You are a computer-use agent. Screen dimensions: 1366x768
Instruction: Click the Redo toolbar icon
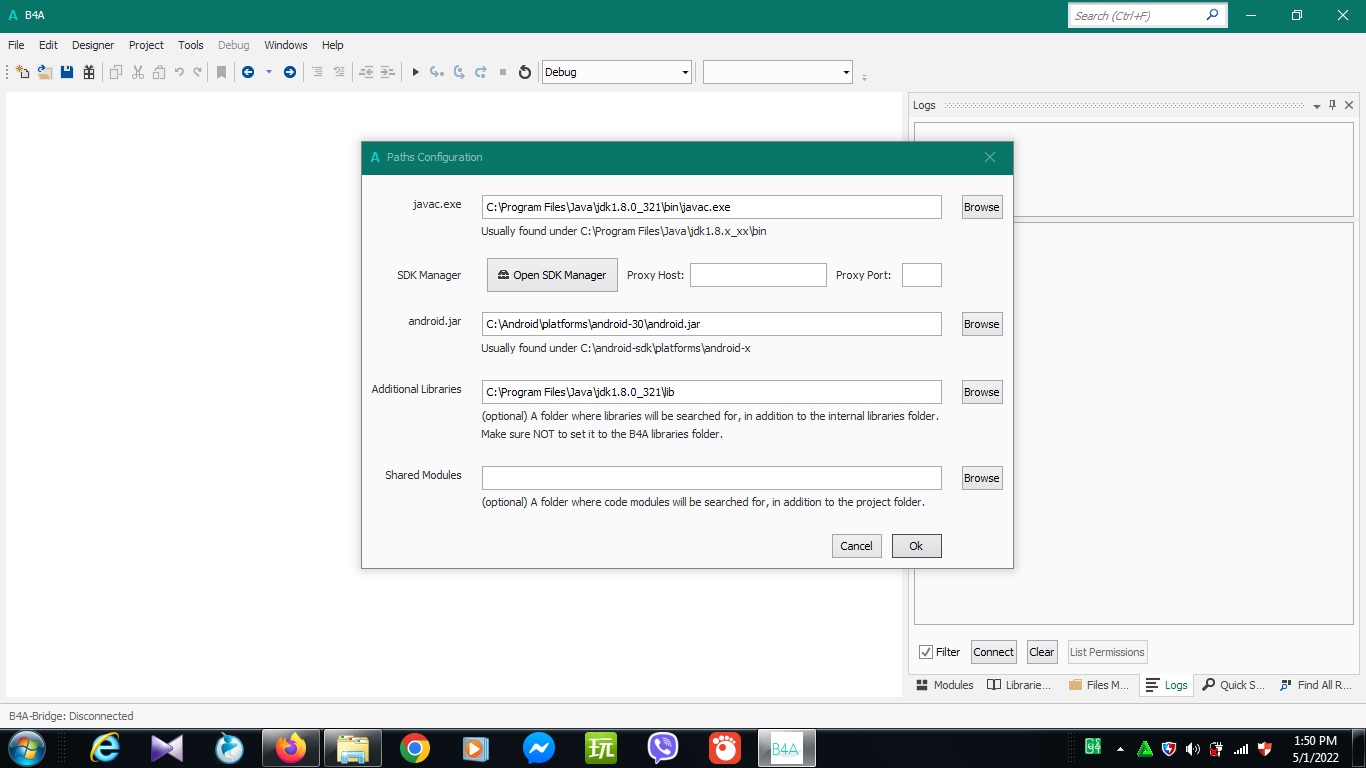pyautogui.click(x=198, y=72)
